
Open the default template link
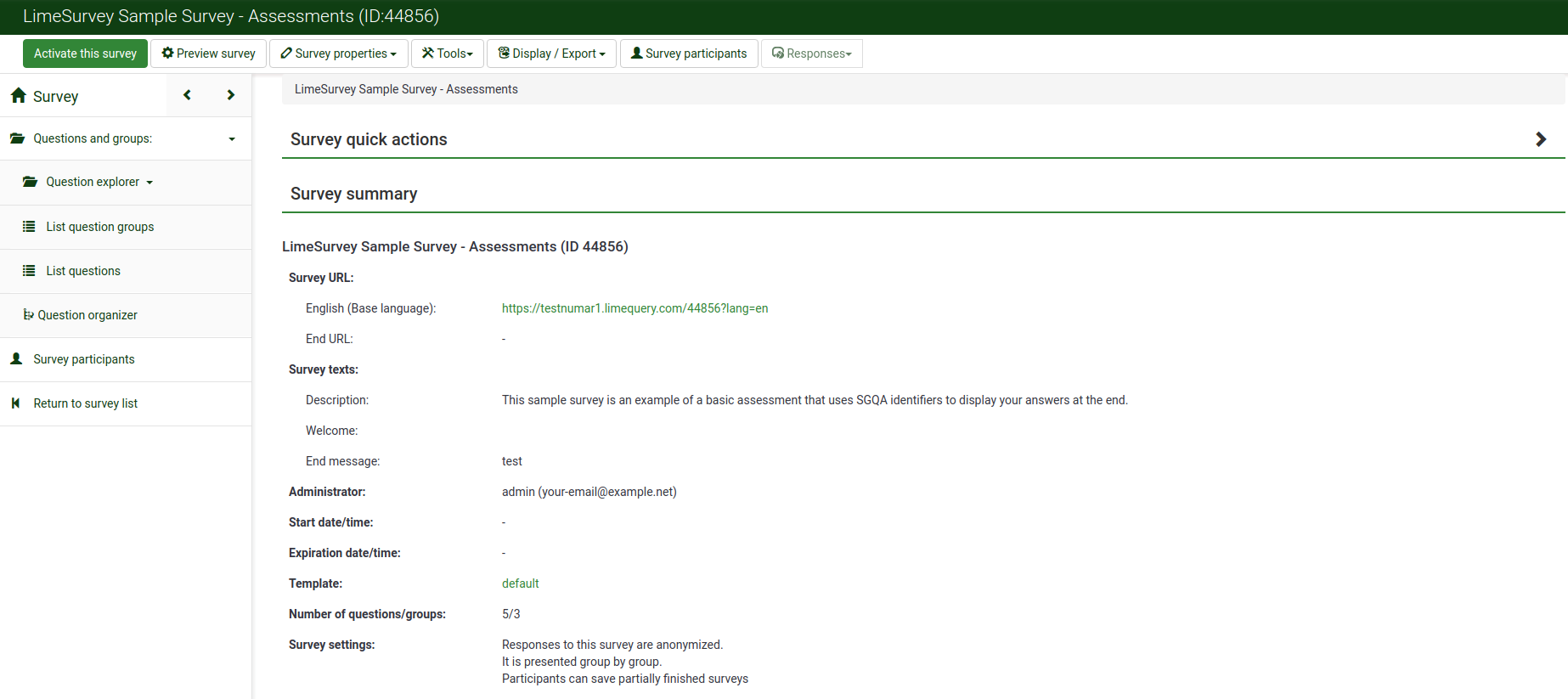tap(520, 583)
